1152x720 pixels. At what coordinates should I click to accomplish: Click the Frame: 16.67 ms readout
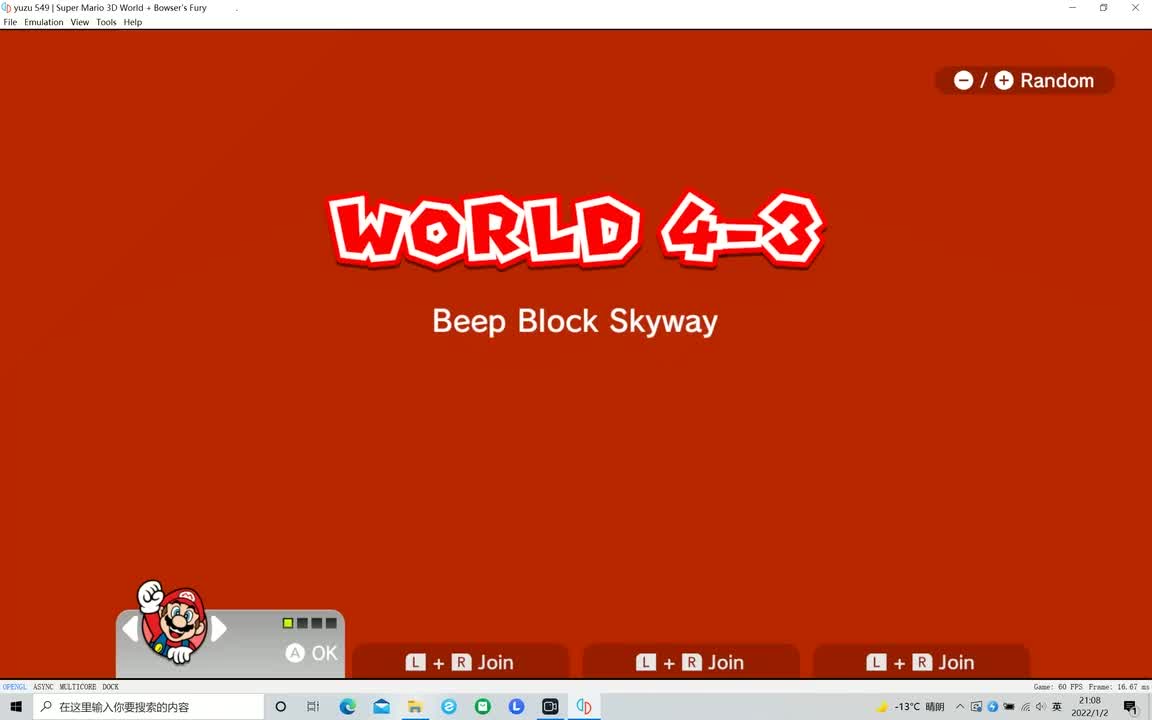(x=1119, y=687)
